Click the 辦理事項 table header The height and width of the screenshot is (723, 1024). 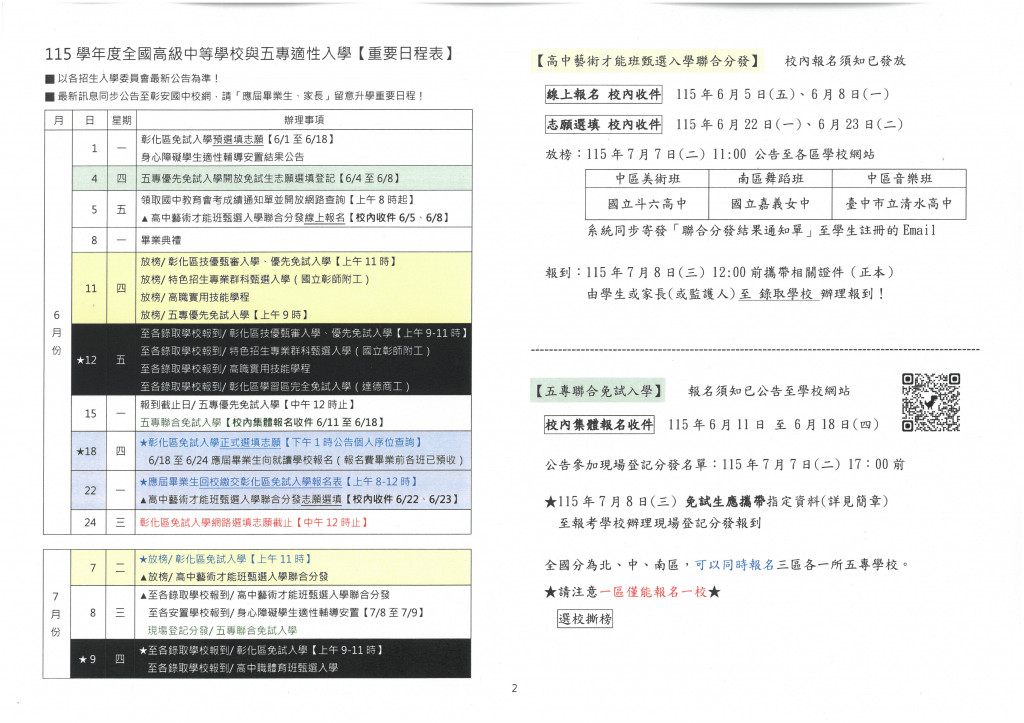pos(304,120)
